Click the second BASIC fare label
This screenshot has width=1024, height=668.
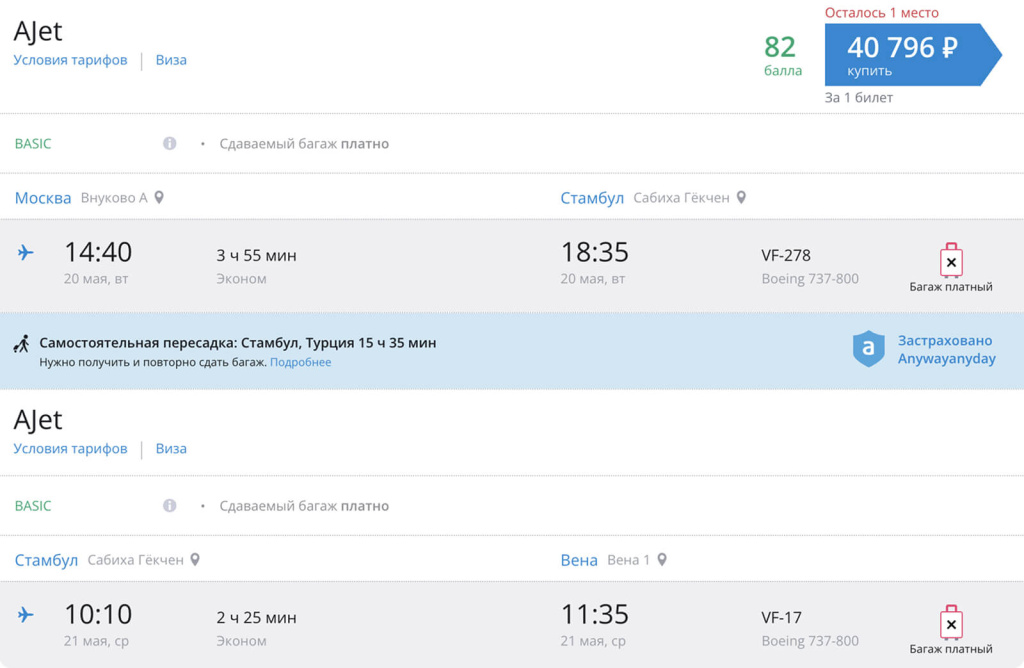(33, 506)
